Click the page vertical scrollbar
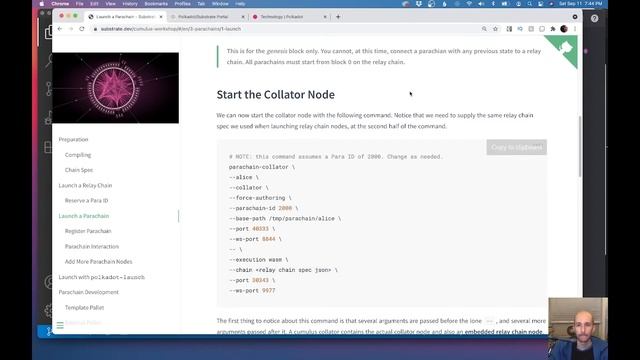Screen dimensions: 640x360 [580, 146]
